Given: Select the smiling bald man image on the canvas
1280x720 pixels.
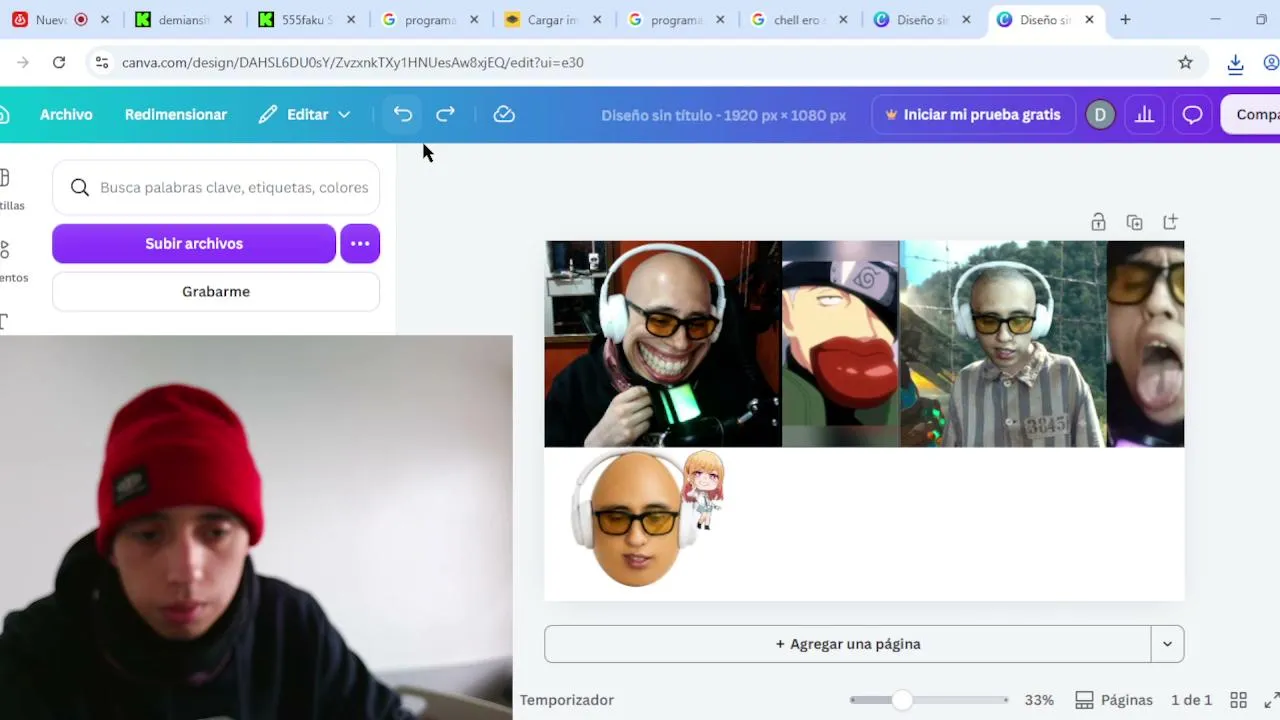Looking at the screenshot, I should coord(663,344).
